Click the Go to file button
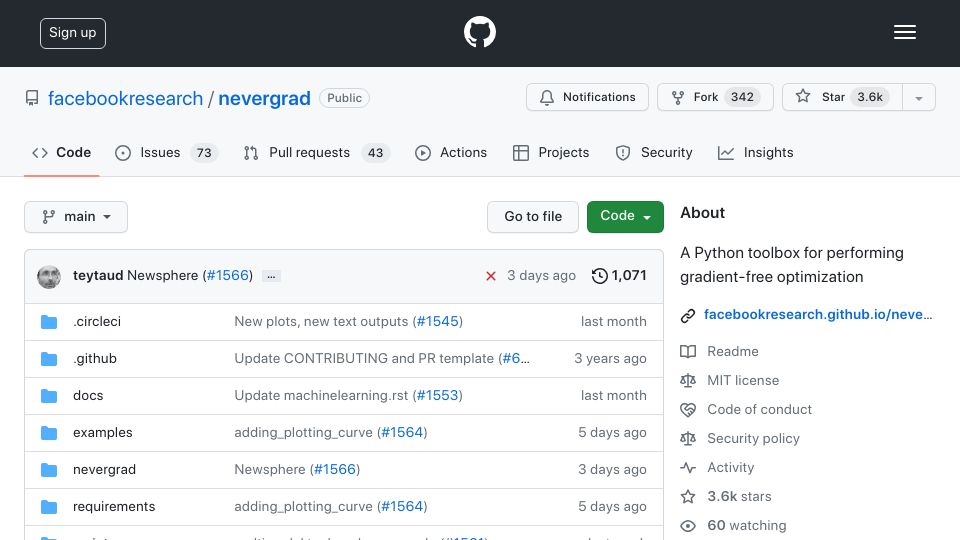Screen dimensions: 960x540 pos(533,217)
